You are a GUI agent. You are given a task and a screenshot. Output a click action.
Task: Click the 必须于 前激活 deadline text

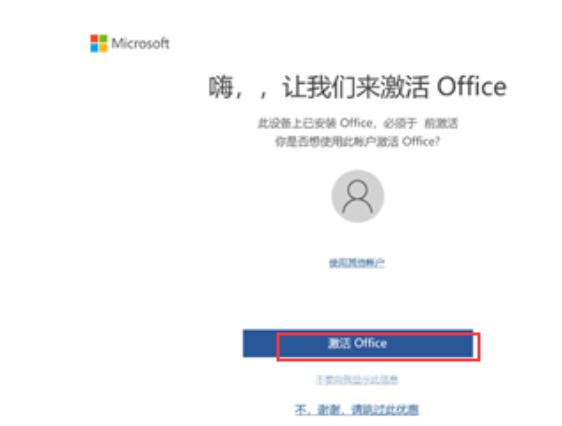421,123
